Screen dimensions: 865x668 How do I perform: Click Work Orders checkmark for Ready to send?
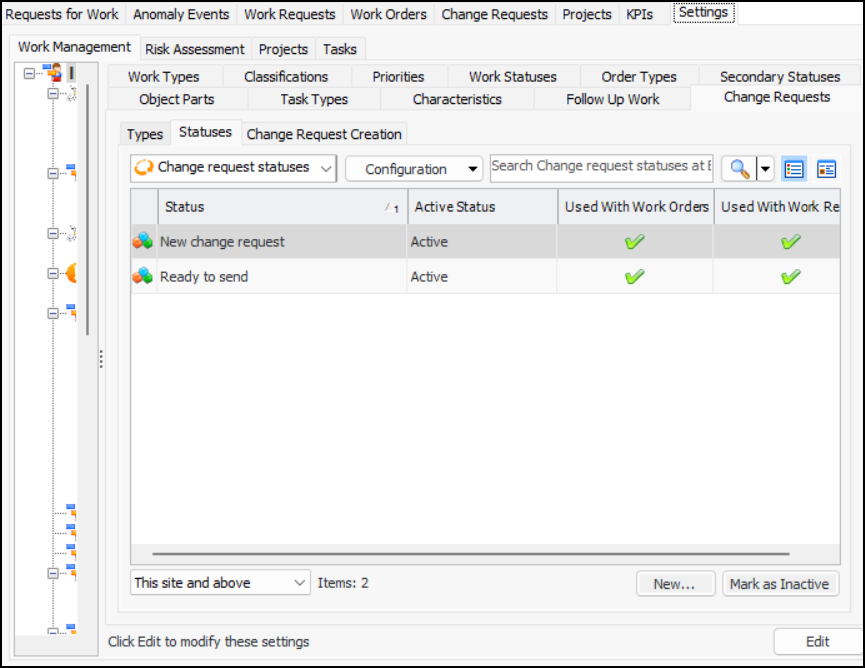[x=634, y=276]
